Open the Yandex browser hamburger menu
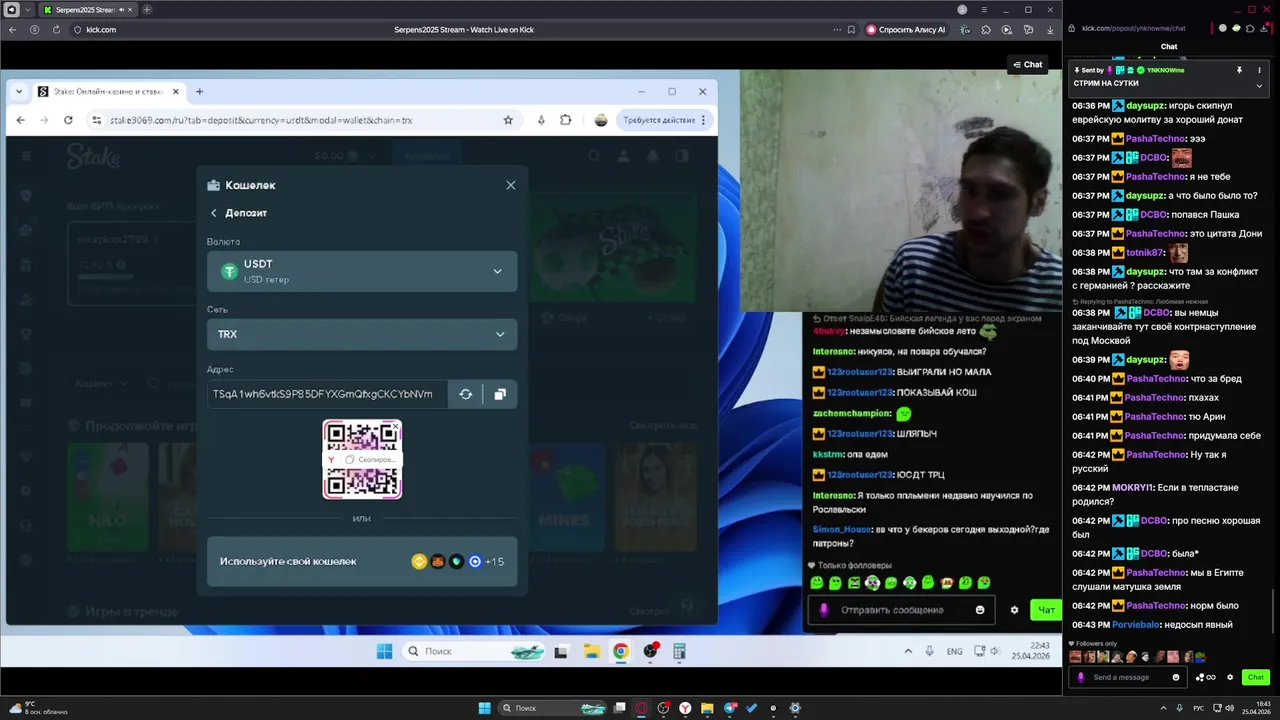The height and width of the screenshot is (720, 1280). [x=986, y=10]
